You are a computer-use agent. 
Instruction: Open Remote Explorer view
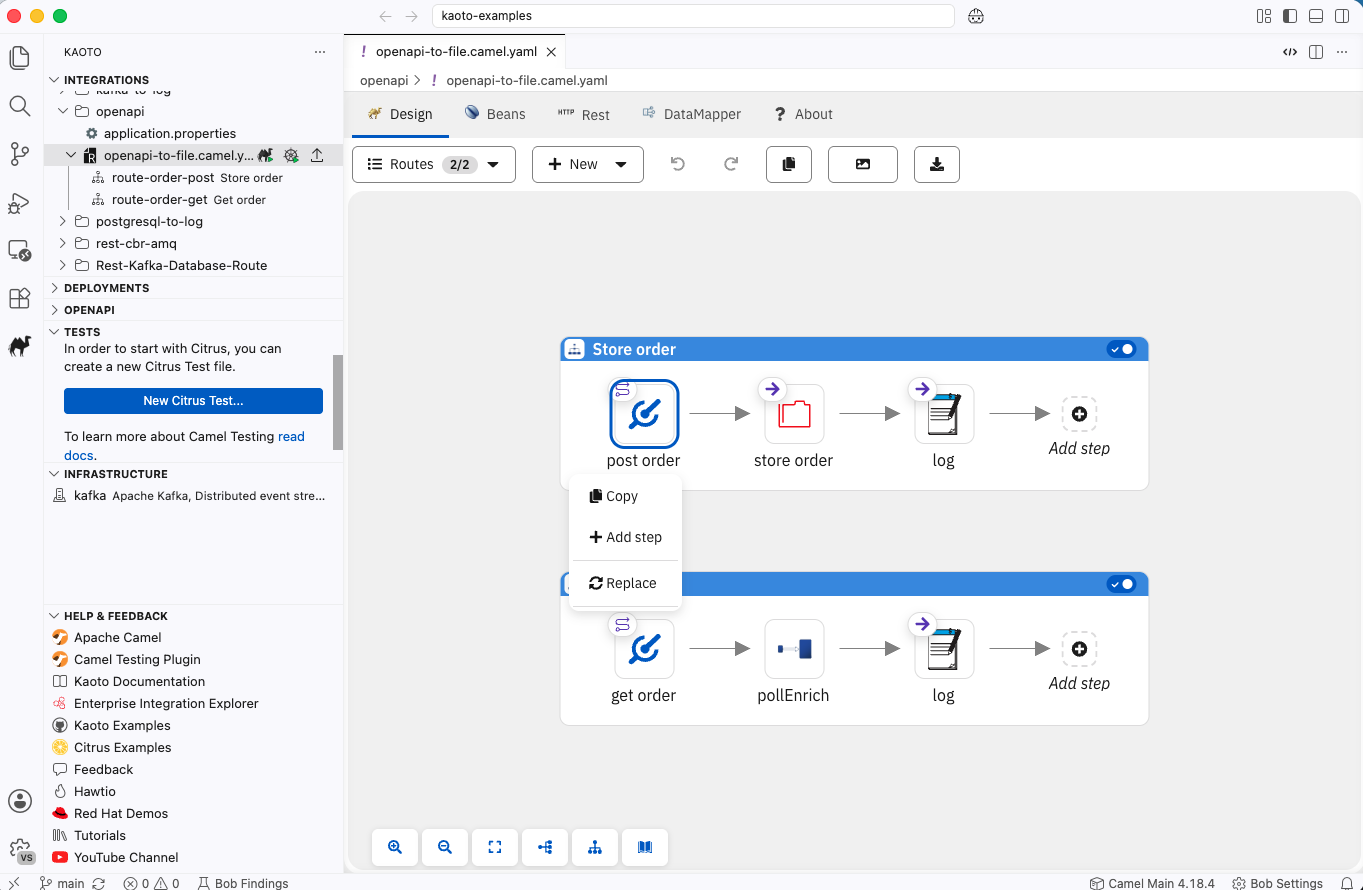19,250
